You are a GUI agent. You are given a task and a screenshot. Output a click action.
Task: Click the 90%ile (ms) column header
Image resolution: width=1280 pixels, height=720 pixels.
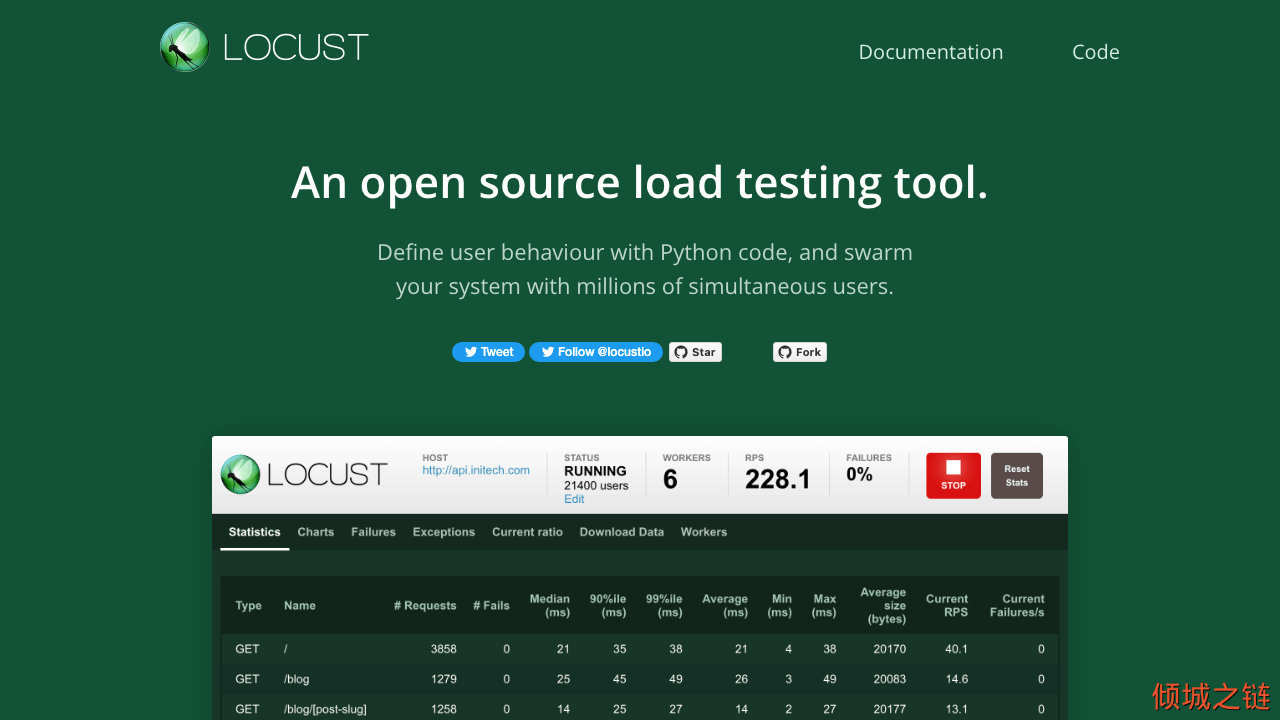(608, 605)
